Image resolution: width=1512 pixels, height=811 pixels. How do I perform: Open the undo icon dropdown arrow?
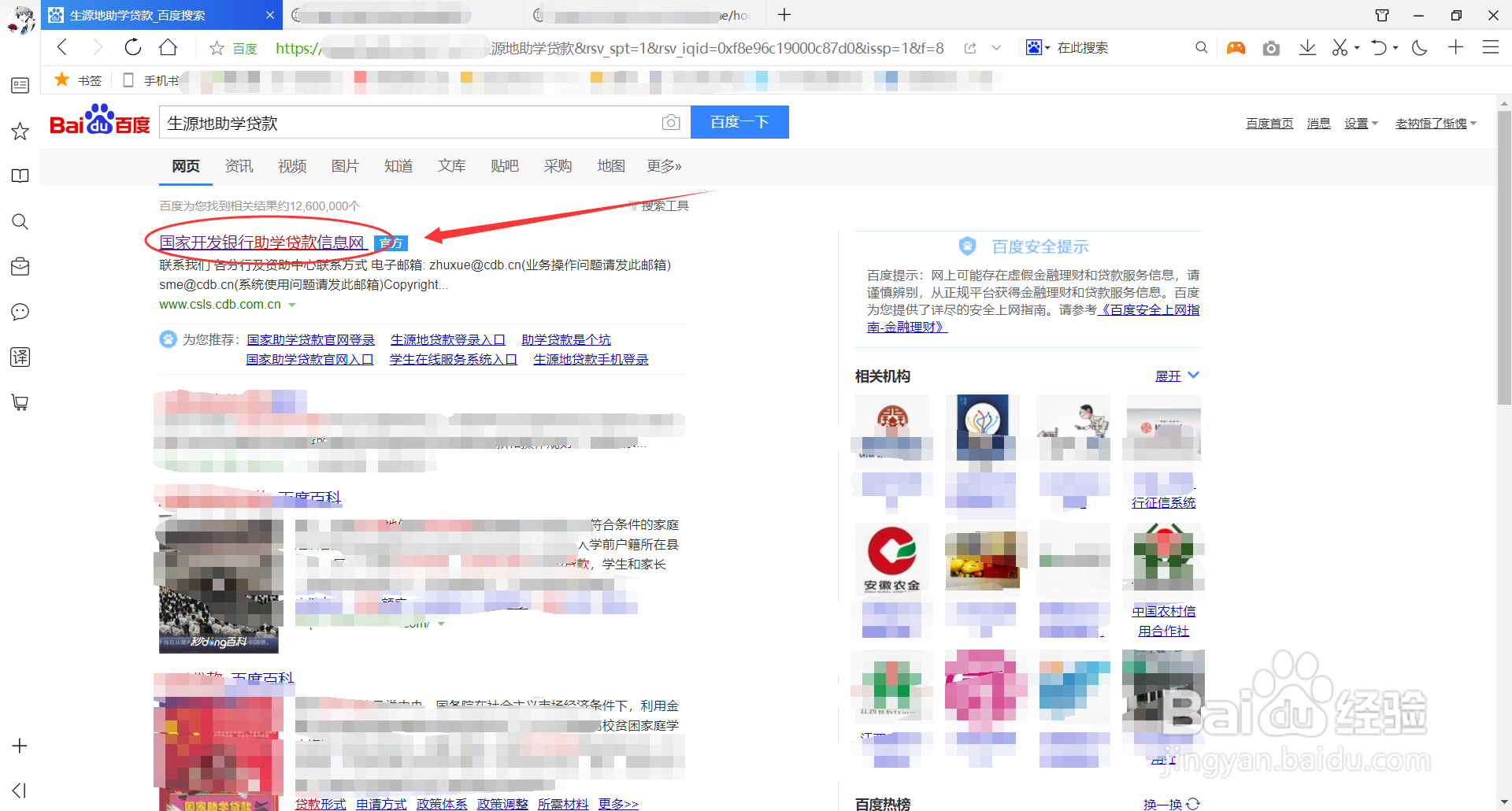tap(1395, 48)
